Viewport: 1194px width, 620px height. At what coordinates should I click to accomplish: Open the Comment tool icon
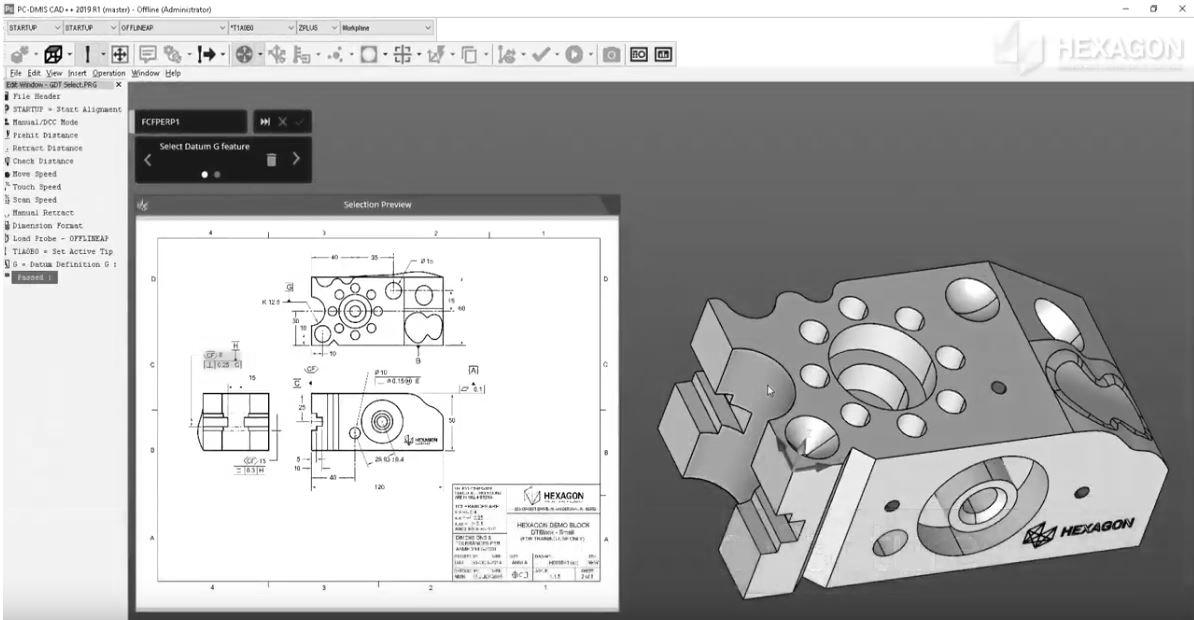coord(148,53)
